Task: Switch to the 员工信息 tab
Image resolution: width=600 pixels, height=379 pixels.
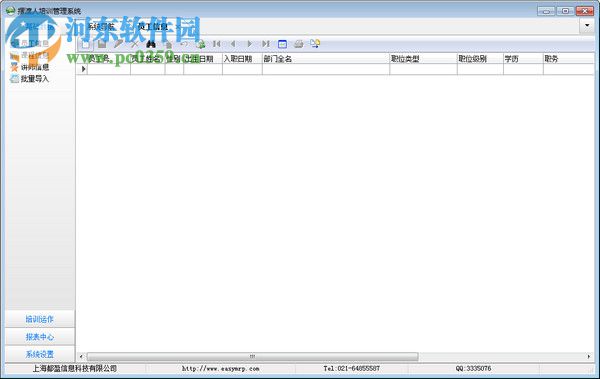Action: tap(152, 26)
